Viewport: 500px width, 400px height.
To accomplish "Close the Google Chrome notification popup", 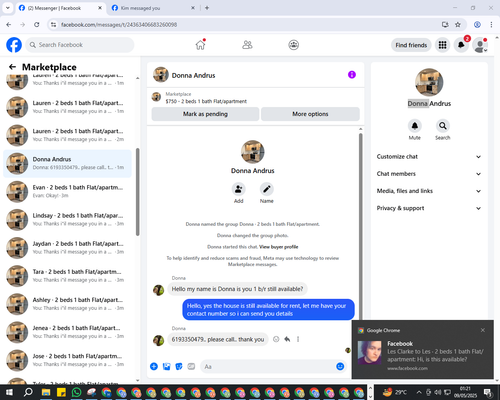I will (x=483, y=330).
